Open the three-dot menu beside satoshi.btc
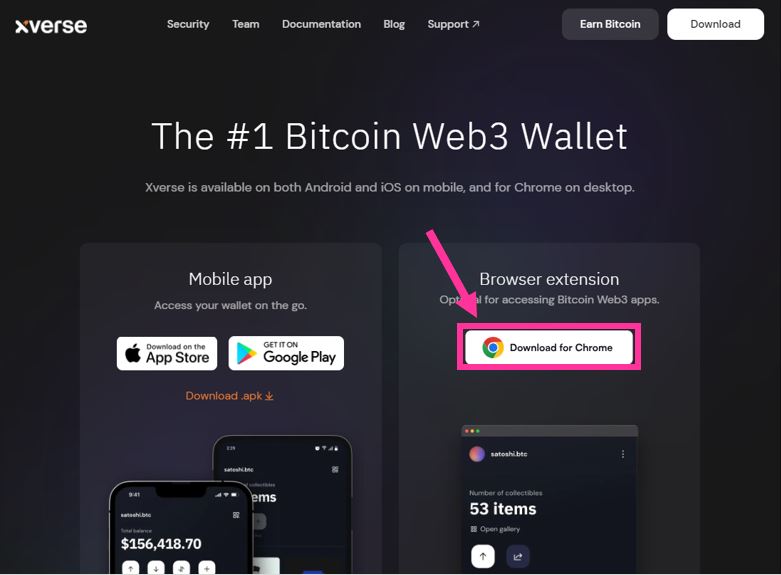 tap(623, 454)
